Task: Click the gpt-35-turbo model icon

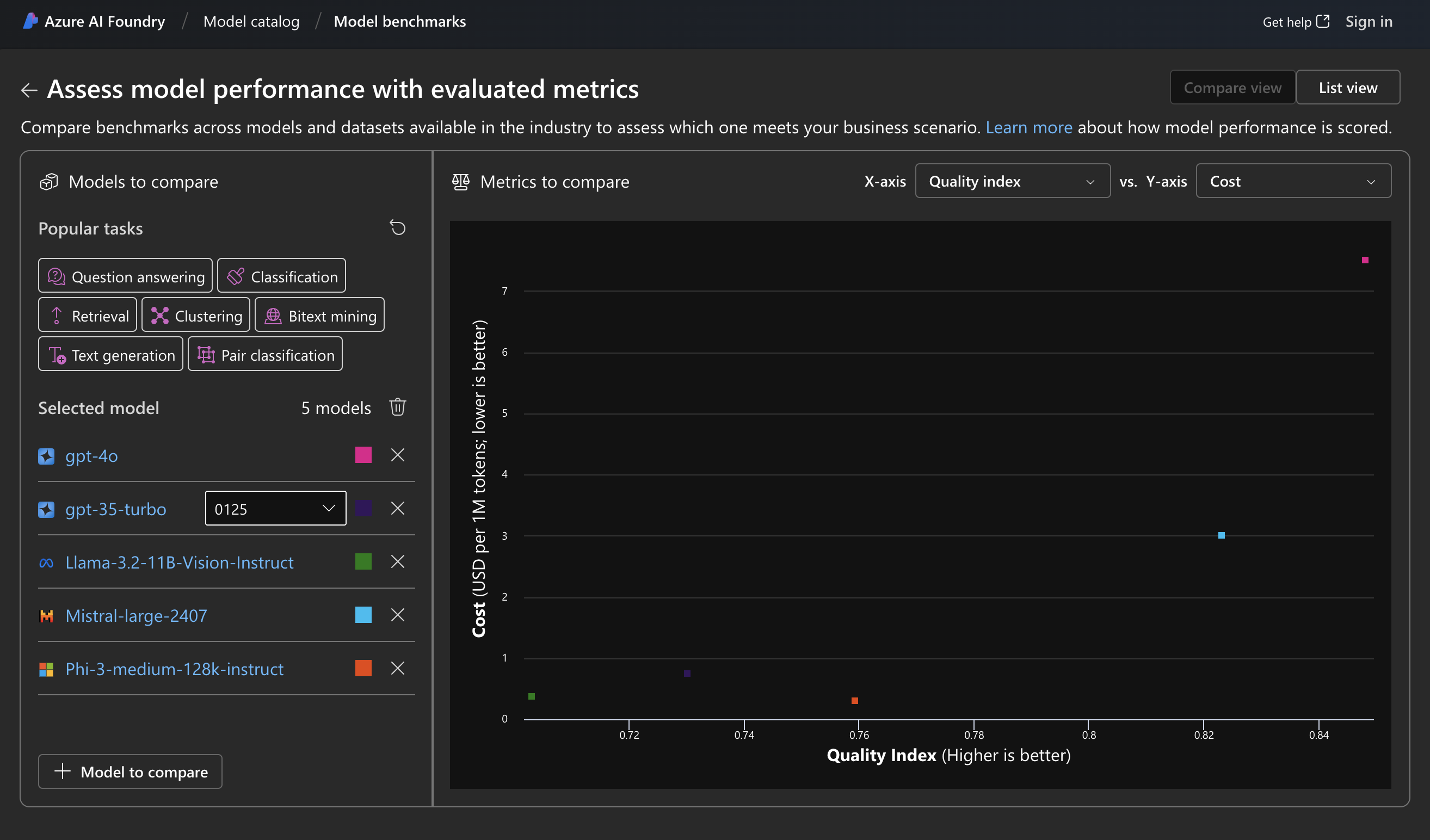Action: point(46,509)
